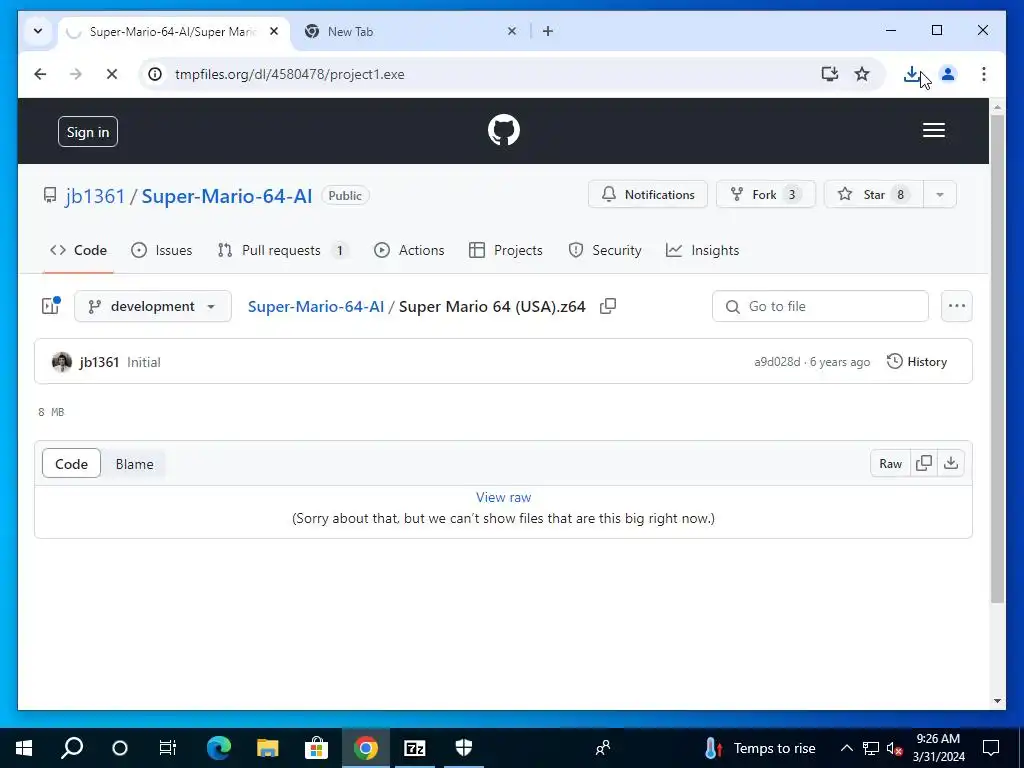Go to GitHub home via Octocat logo

tap(504, 130)
